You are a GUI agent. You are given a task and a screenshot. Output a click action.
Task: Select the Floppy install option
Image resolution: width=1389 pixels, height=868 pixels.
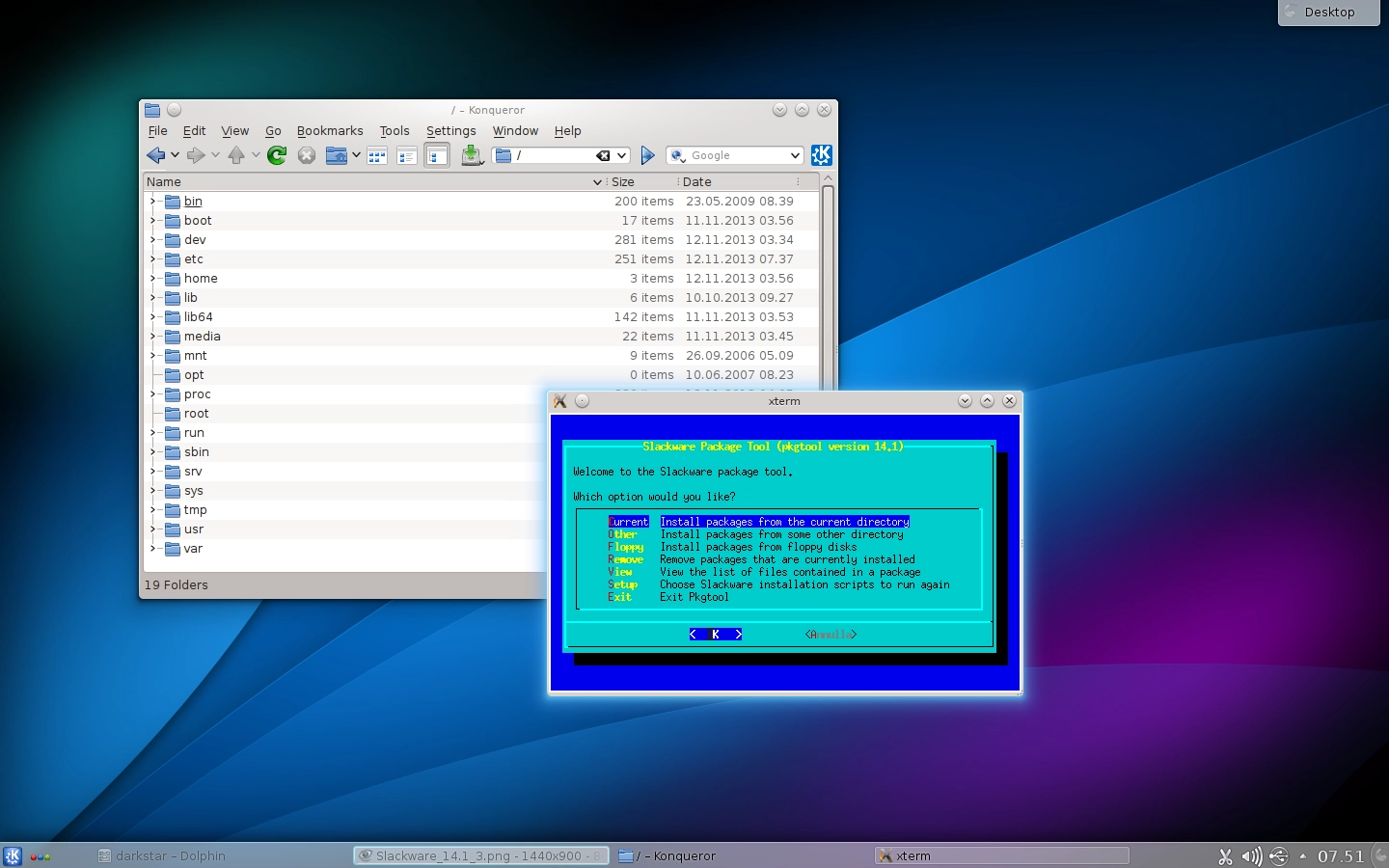pyautogui.click(x=625, y=547)
